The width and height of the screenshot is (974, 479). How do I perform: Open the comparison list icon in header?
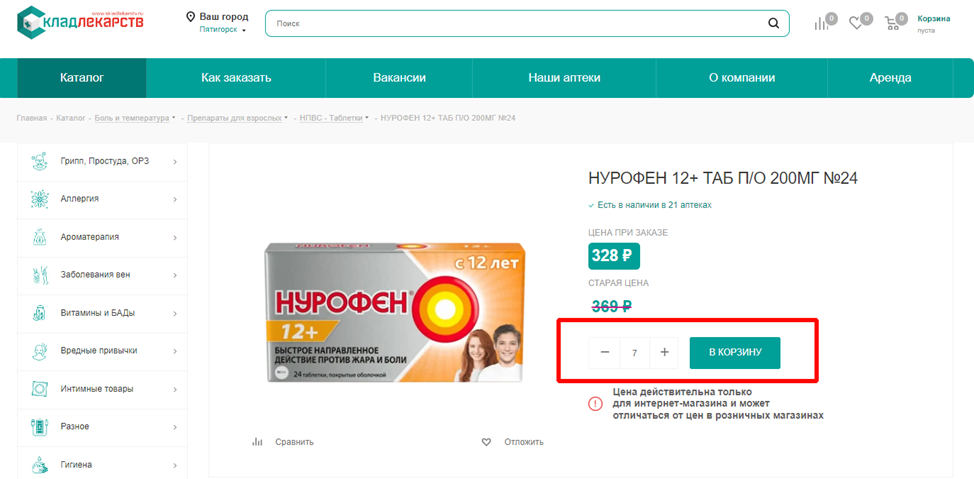(x=821, y=24)
